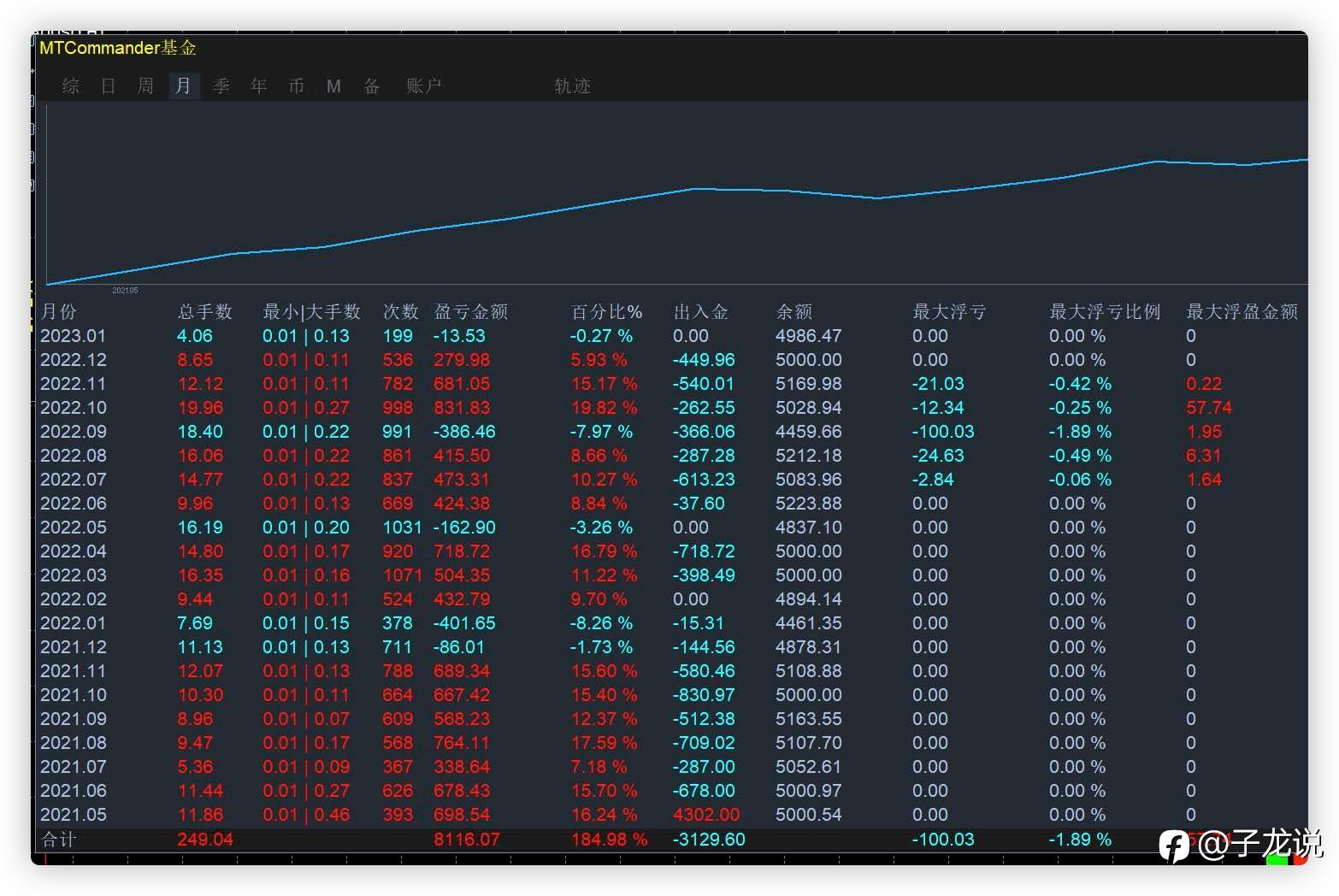This screenshot has width=1339, height=896.
Task: Click the 最大浮亏比例 column header
Action: tap(1104, 312)
